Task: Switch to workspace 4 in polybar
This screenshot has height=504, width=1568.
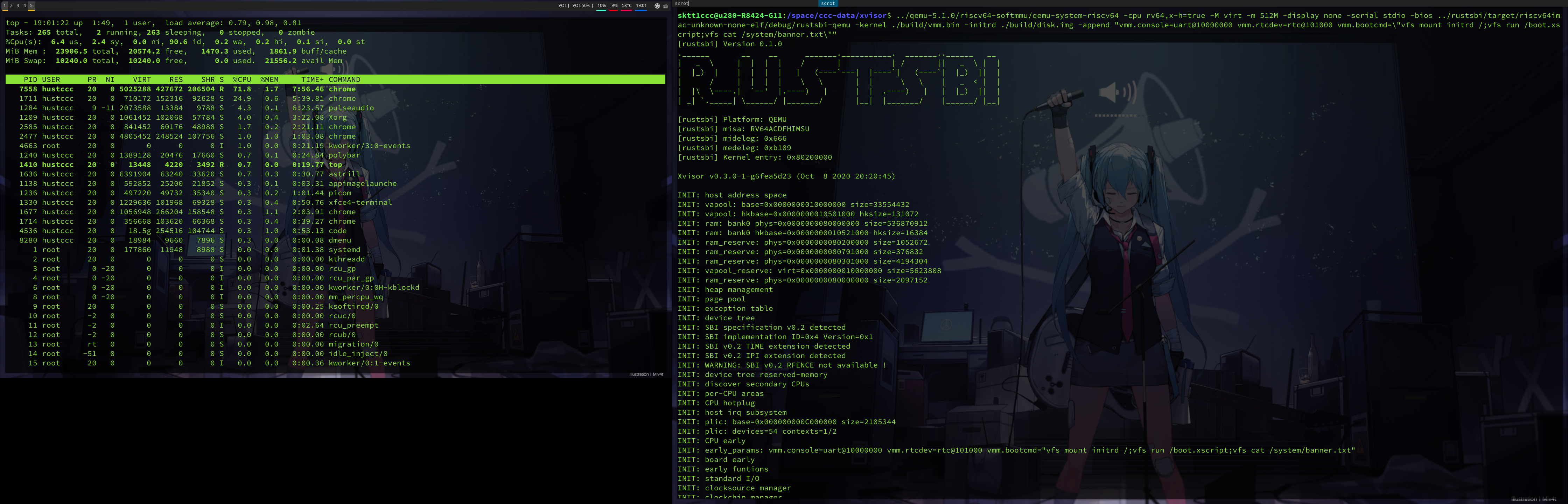Action: tap(24, 6)
